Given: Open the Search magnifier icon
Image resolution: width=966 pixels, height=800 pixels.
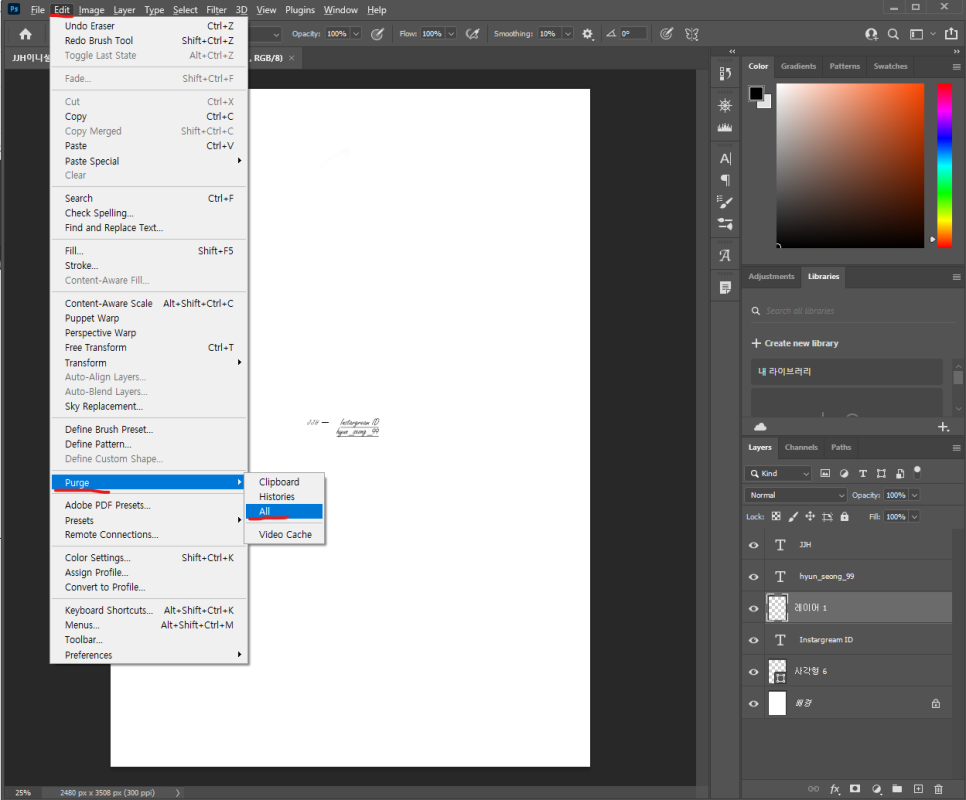Looking at the screenshot, I should click(893, 34).
